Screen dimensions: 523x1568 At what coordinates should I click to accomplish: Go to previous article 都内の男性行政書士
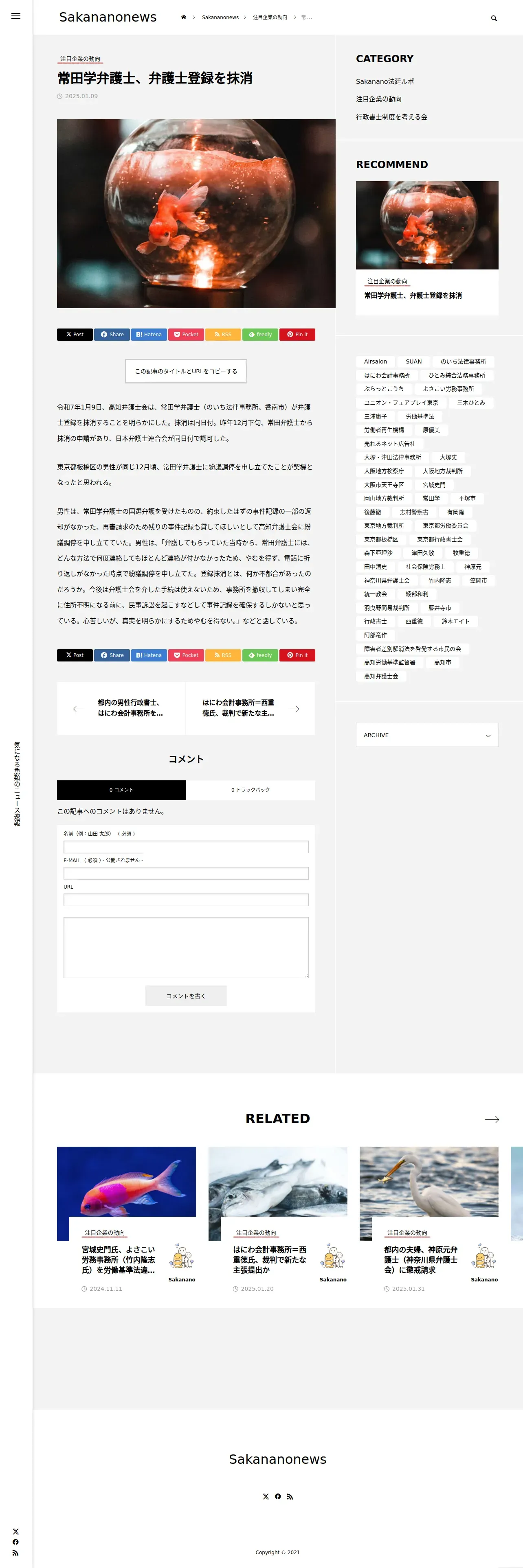click(x=121, y=708)
